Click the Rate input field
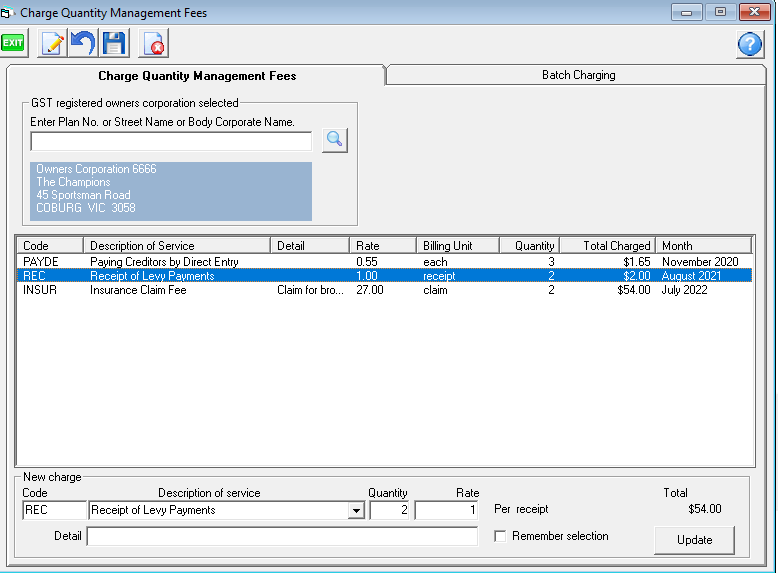This screenshot has width=778, height=573. [x=446, y=510]
